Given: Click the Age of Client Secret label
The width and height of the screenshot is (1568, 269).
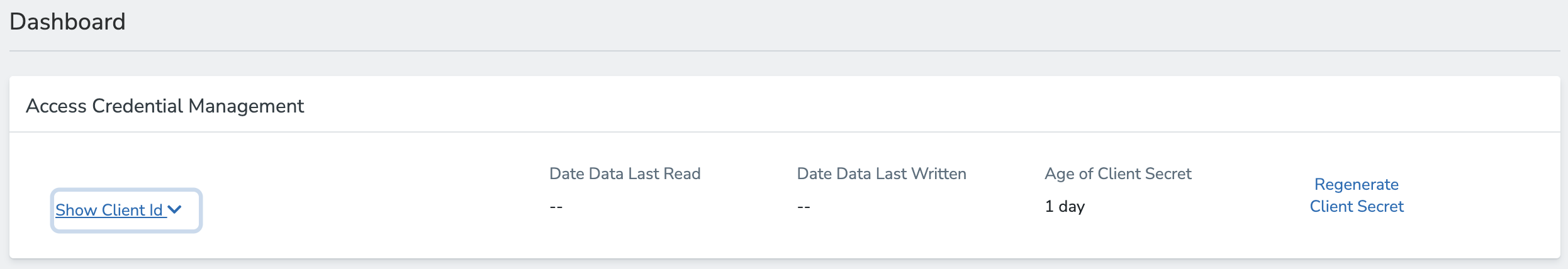Looking at the screenshot, I should click(x=1118, y=174).
